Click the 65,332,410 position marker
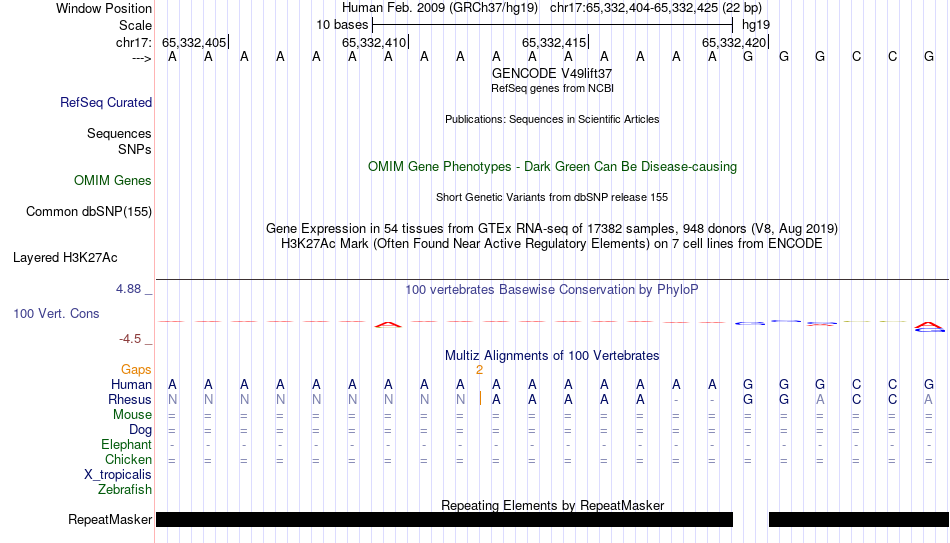The image size is (950, 543). point(375,42)
